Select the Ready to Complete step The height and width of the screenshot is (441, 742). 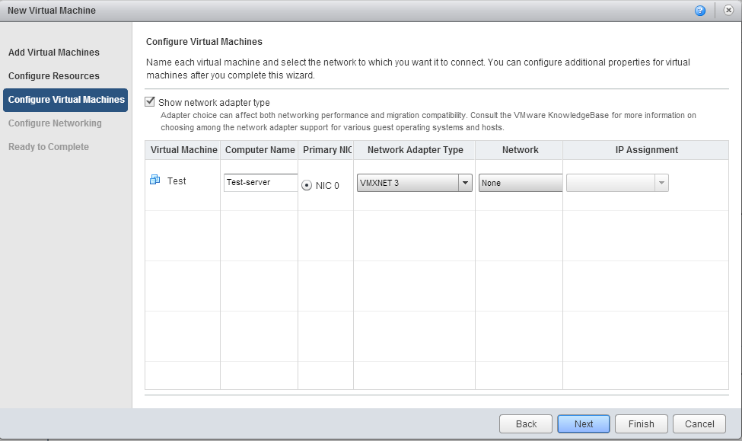[48, 147]
